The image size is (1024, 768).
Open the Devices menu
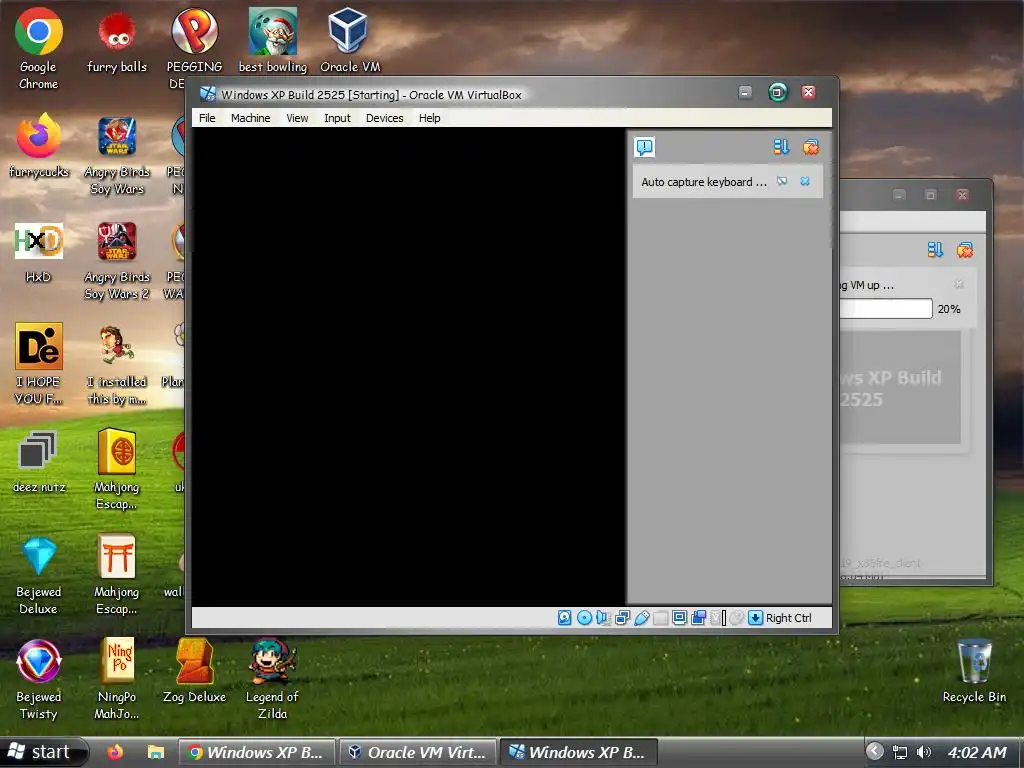(x=384, y=118)
